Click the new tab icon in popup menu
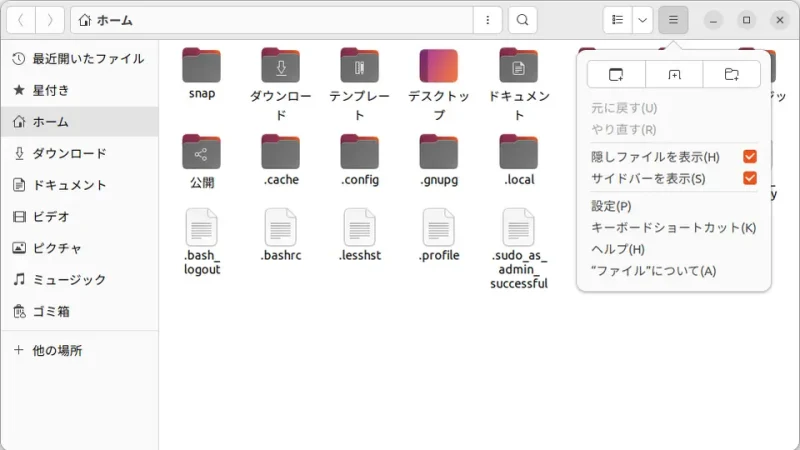The height and width of the screenshot is (450, 800). pos(674,75)
